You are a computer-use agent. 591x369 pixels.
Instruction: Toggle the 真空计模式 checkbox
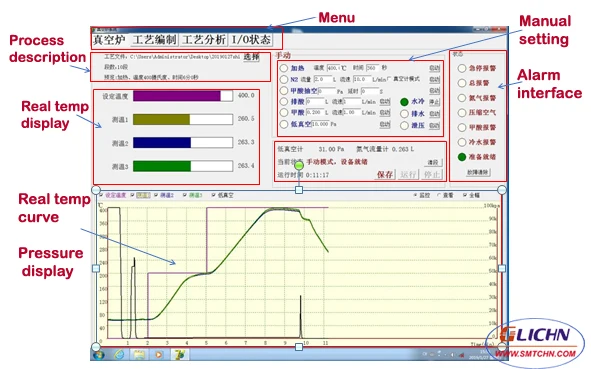(389, 79)
